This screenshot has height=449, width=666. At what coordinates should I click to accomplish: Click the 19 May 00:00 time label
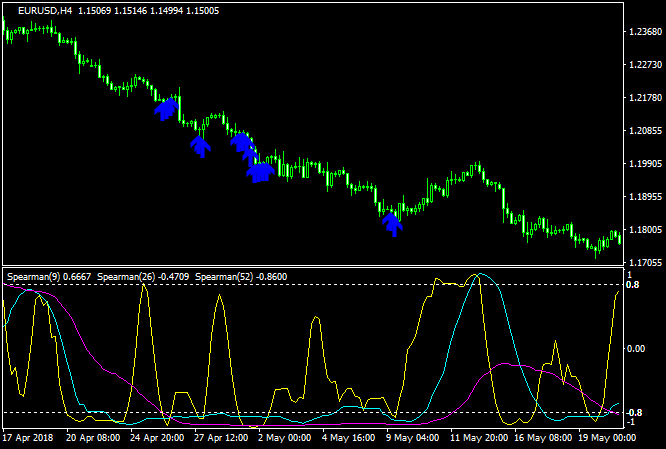(x=607, y=438)
